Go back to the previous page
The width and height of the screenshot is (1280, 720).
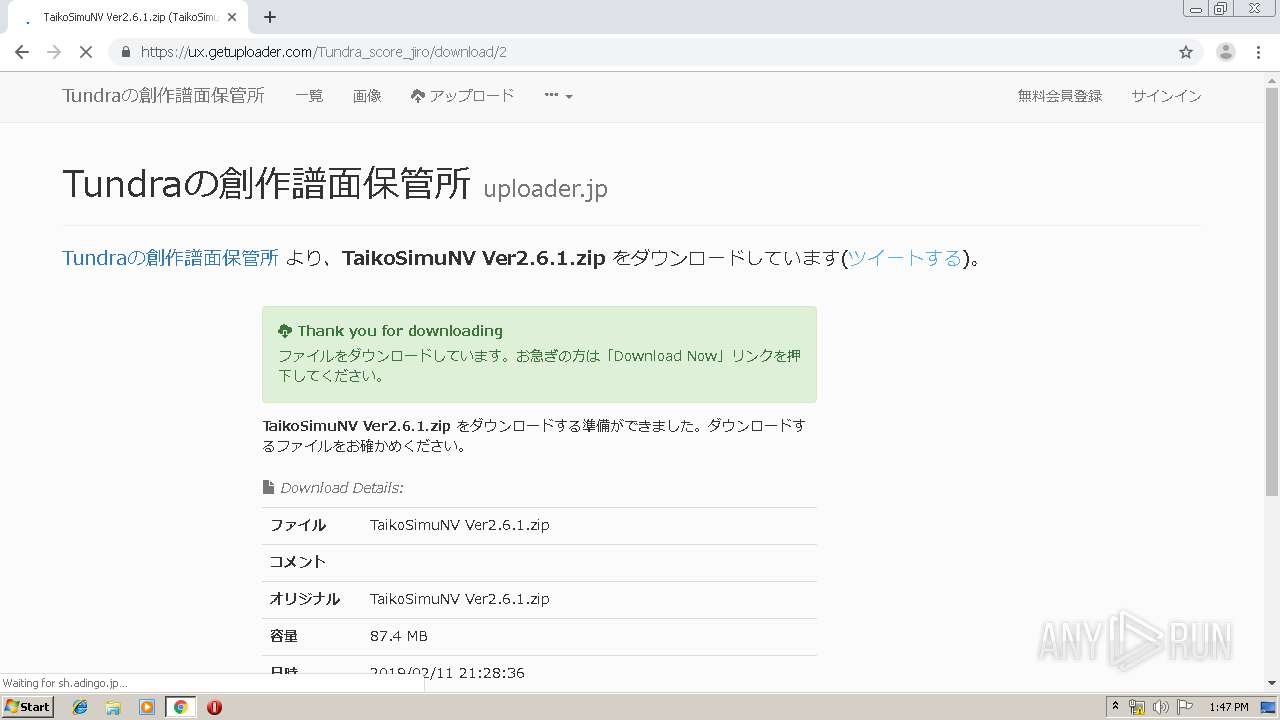22,52
